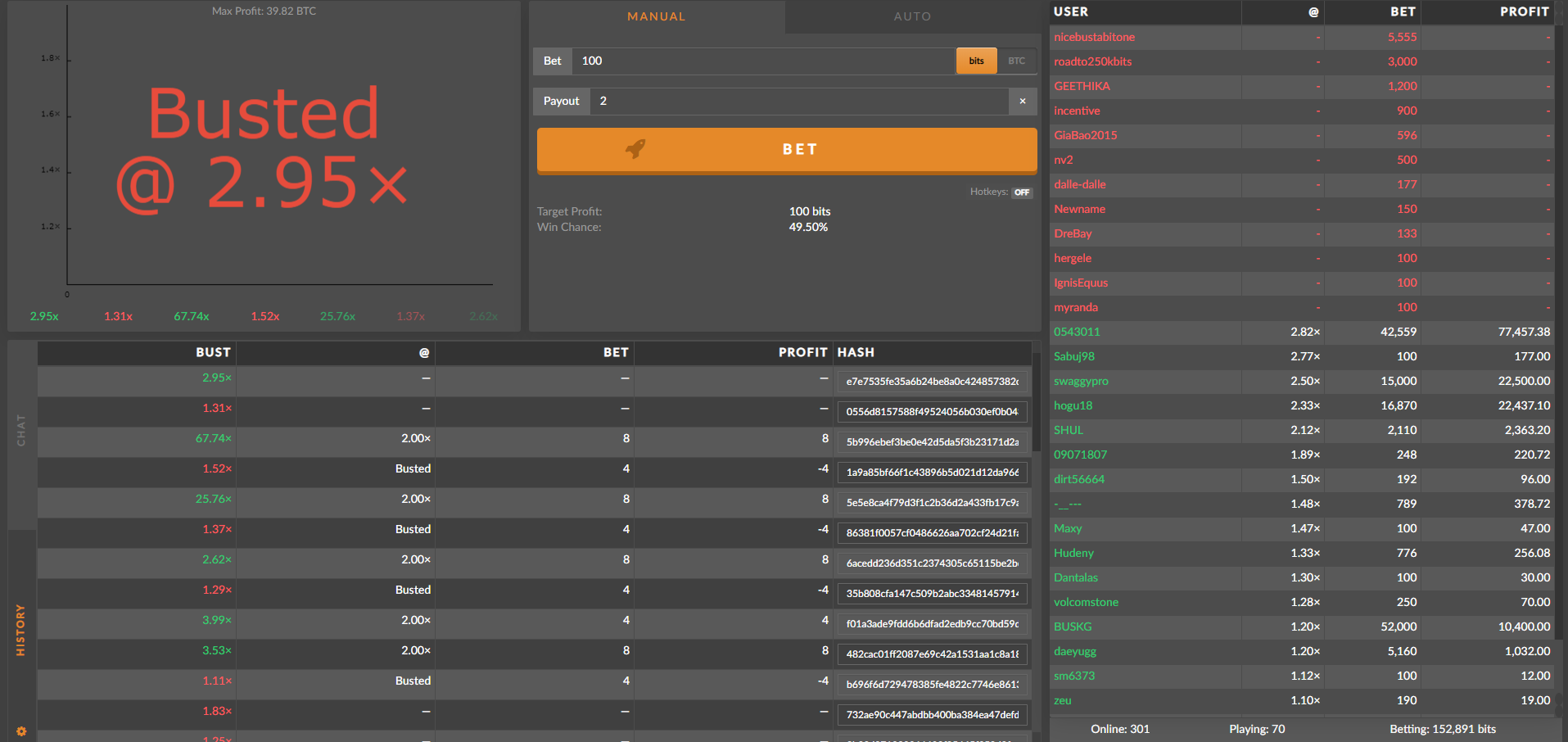Switch to the MANUAL betting tab
This screenshot has width=1568, height=742.
pyautogui.click(x=657, y=16)
